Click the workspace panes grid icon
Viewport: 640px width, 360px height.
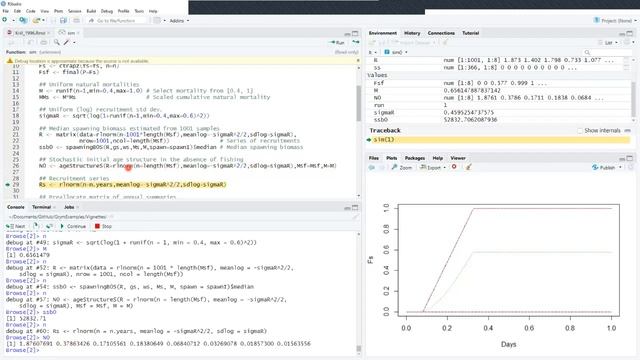coord(157,20)
